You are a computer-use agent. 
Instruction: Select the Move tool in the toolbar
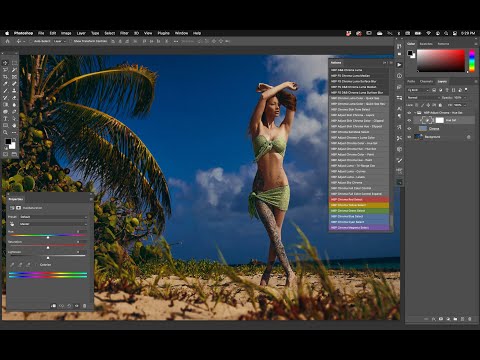[5, 63]
